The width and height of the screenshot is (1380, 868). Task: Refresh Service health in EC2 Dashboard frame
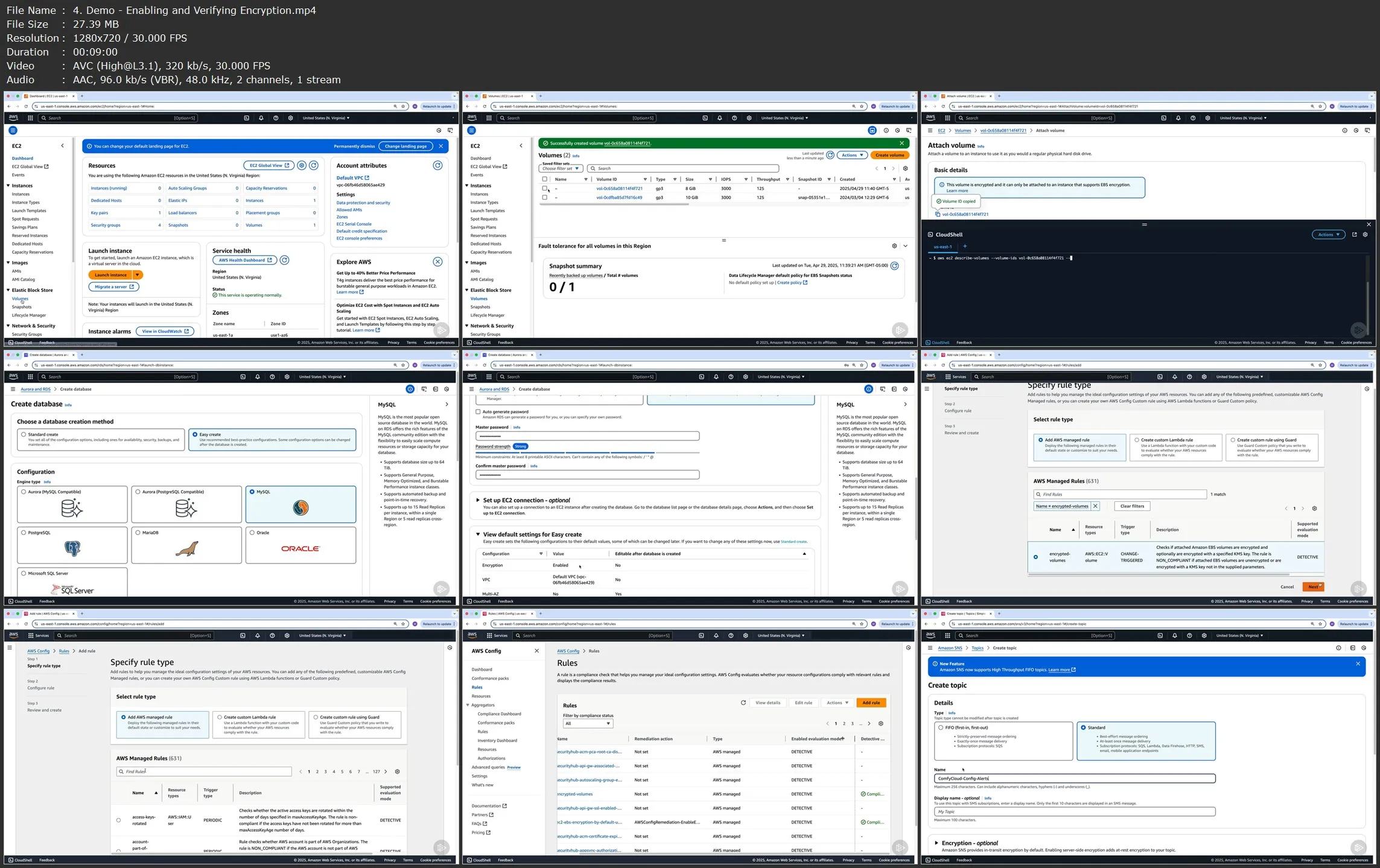pyautogui.click(x=284, y=260)
